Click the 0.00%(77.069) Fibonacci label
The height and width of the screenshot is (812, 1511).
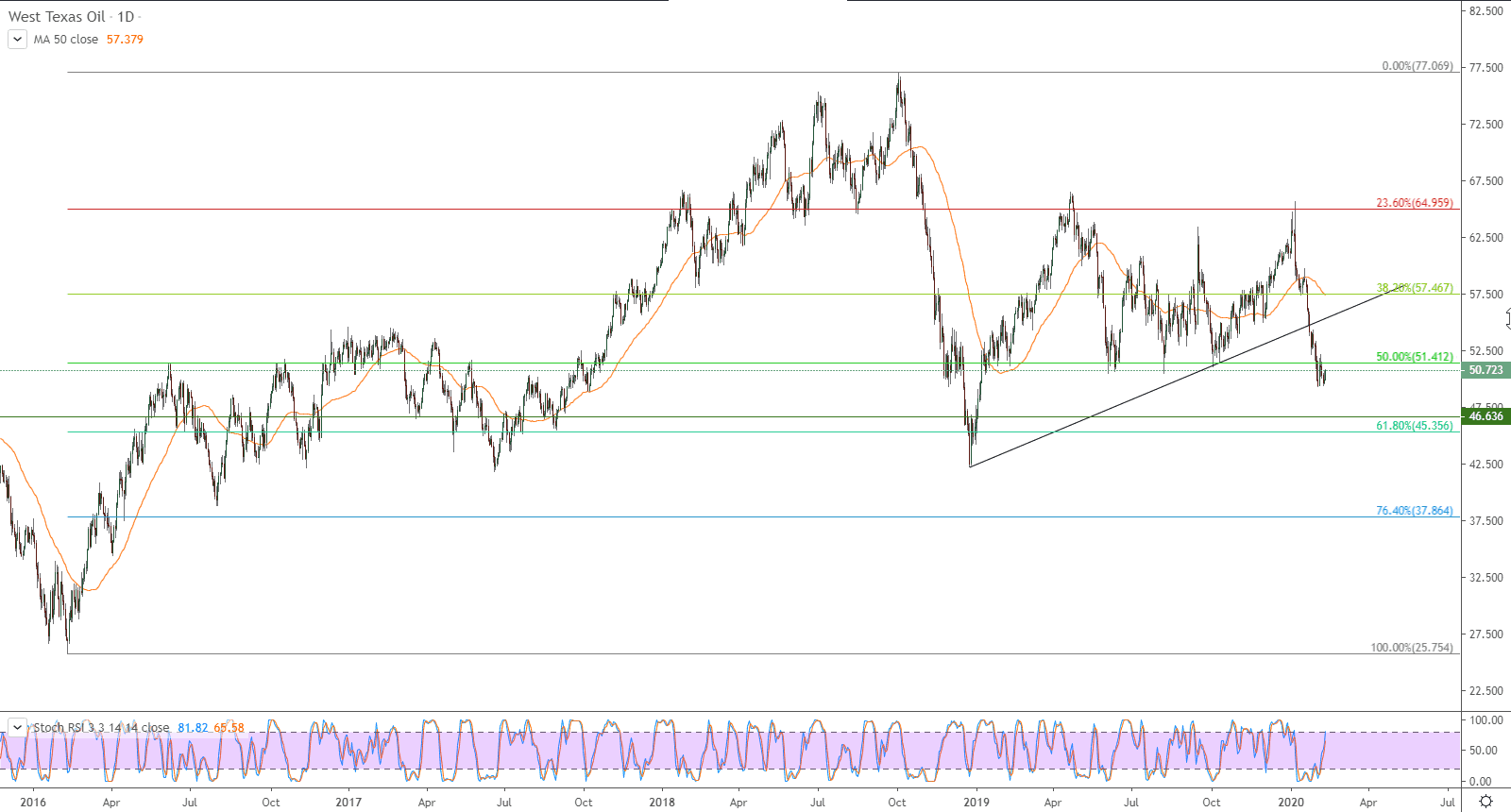[x=1418, y=66]
